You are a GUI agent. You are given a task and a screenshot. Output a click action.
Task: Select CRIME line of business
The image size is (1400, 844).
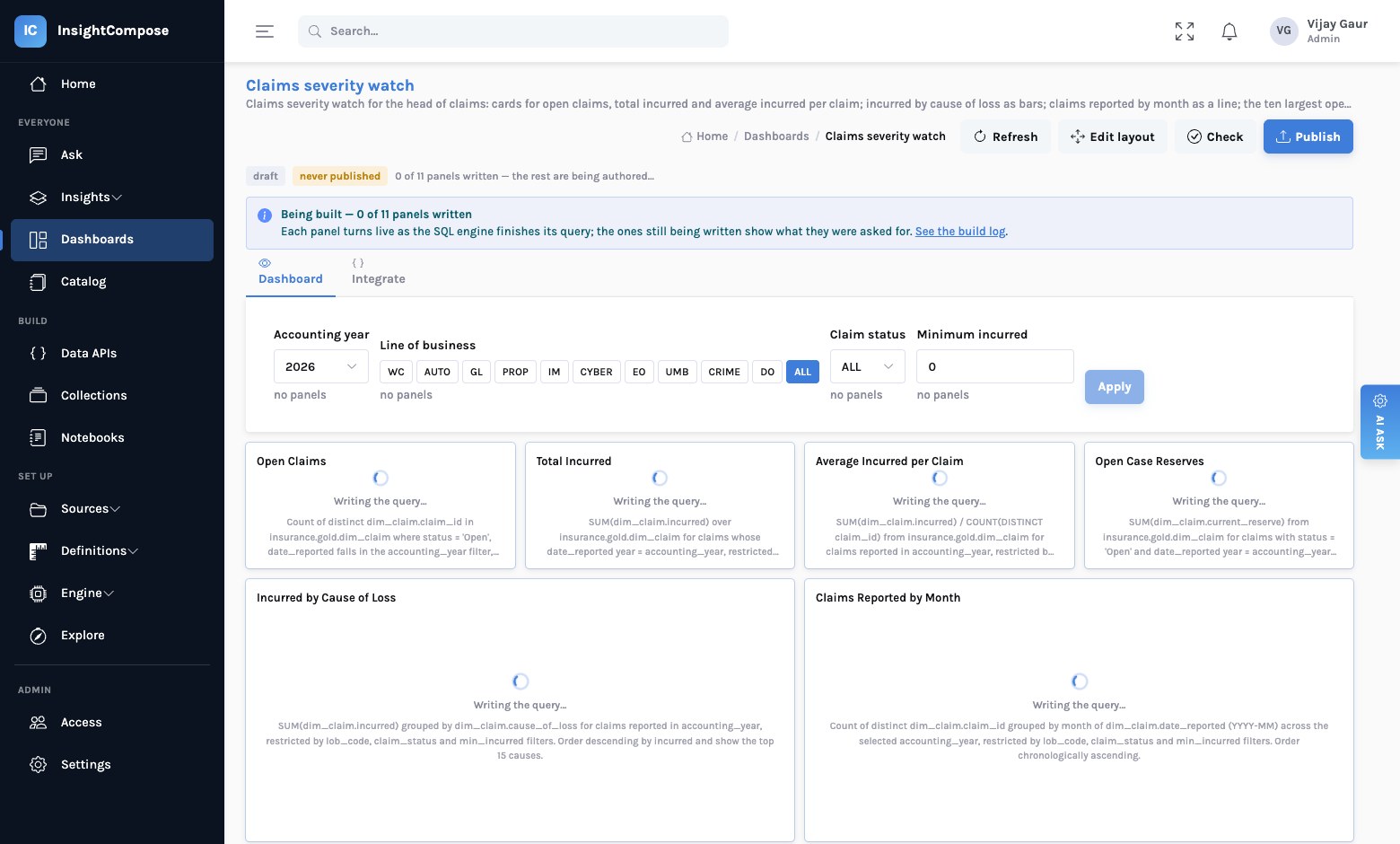click(x=724, y=372)
